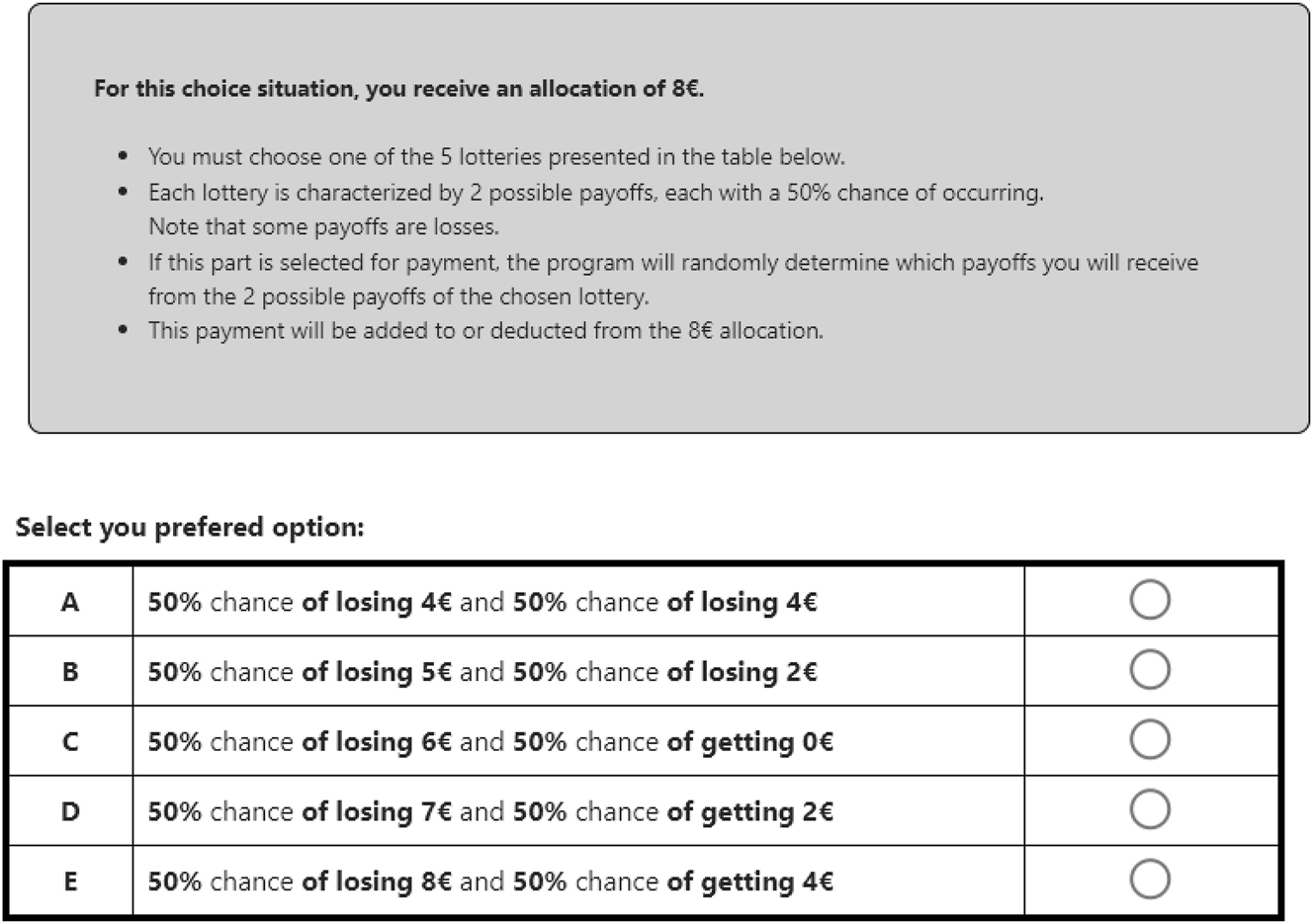Choose the radio button for lottery E
1313x924 pixels.
[1150, 880]
